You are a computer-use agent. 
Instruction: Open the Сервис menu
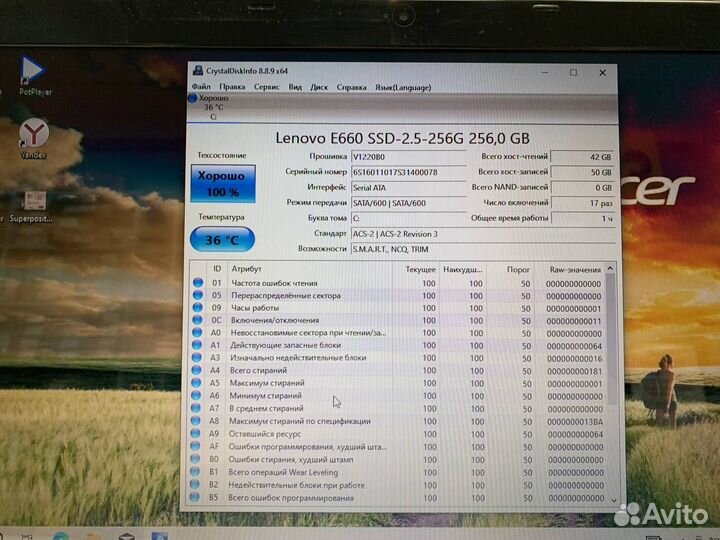(x=266, y=87)
